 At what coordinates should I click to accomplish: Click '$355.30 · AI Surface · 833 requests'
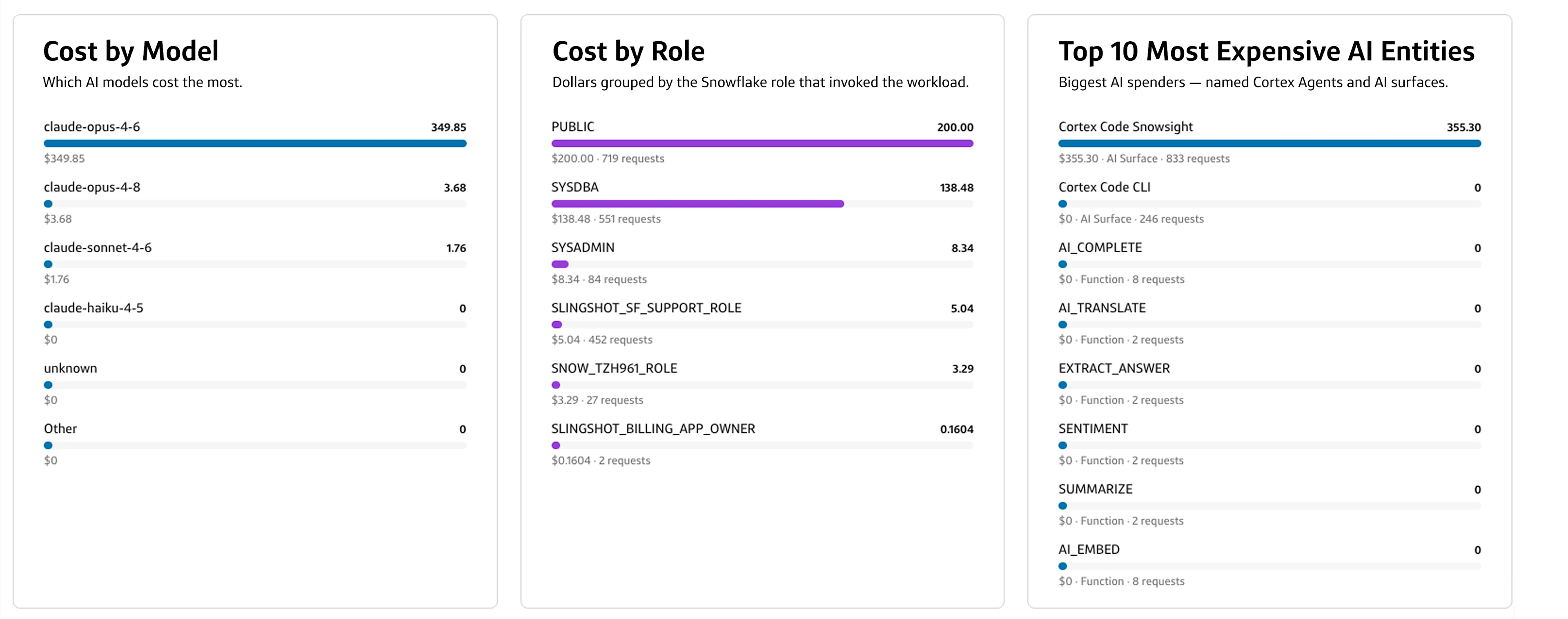[1144, 158]
